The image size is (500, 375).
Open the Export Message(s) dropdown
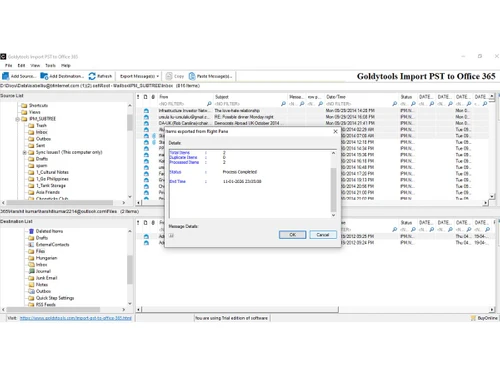tap(139, 76)
